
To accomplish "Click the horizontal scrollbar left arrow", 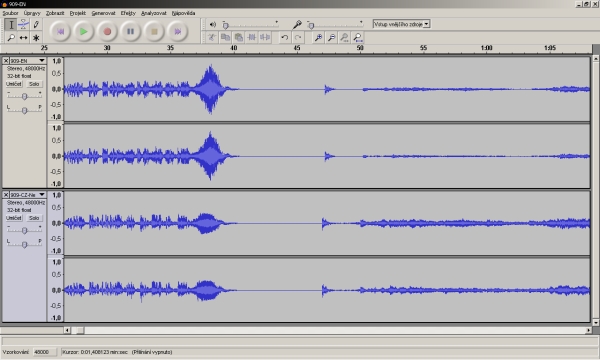I will (67, 330).
